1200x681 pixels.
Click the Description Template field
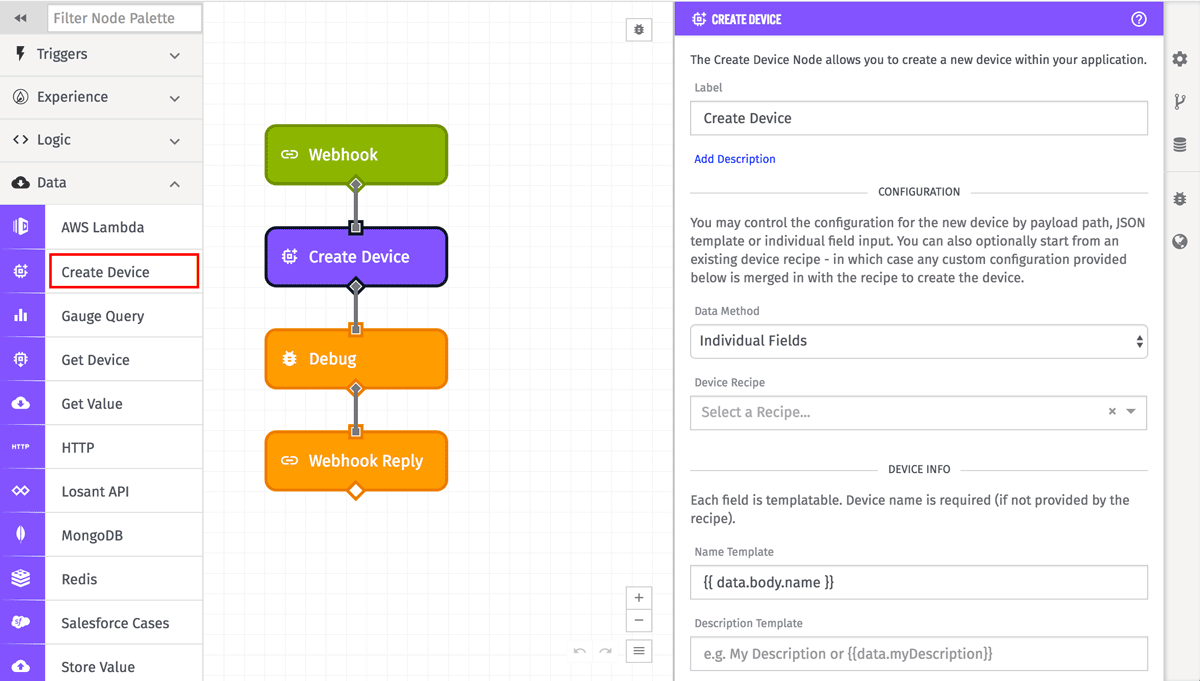[918, 654]
